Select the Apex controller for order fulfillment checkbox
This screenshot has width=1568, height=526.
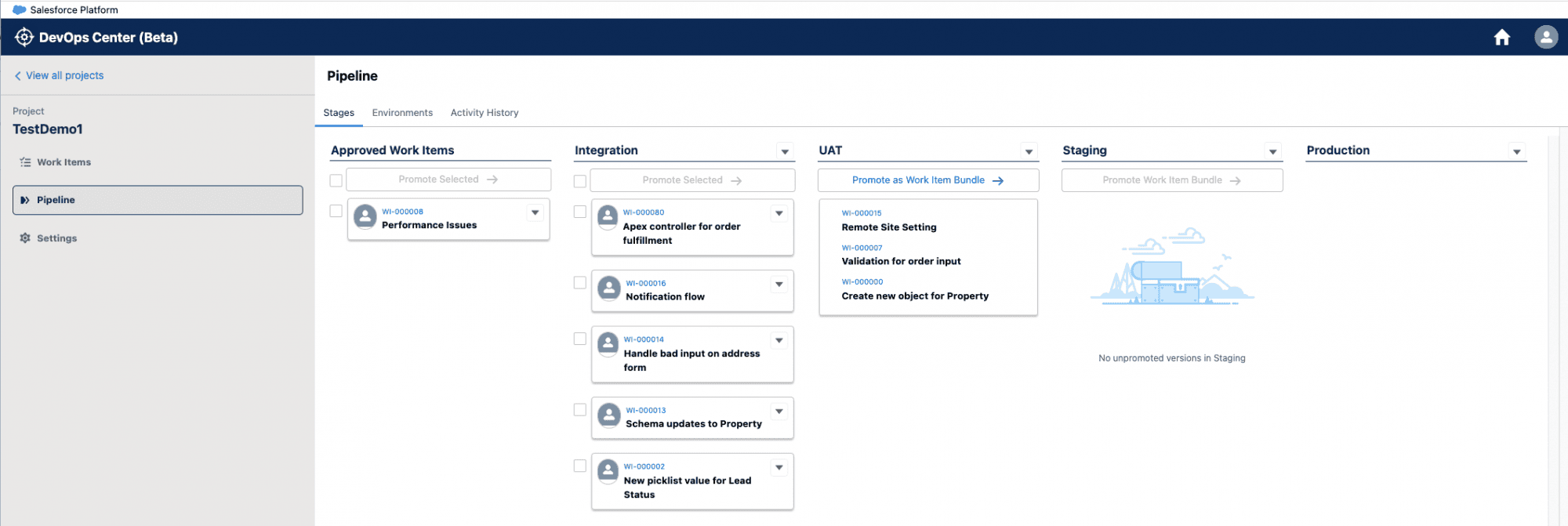coord(580,212)
